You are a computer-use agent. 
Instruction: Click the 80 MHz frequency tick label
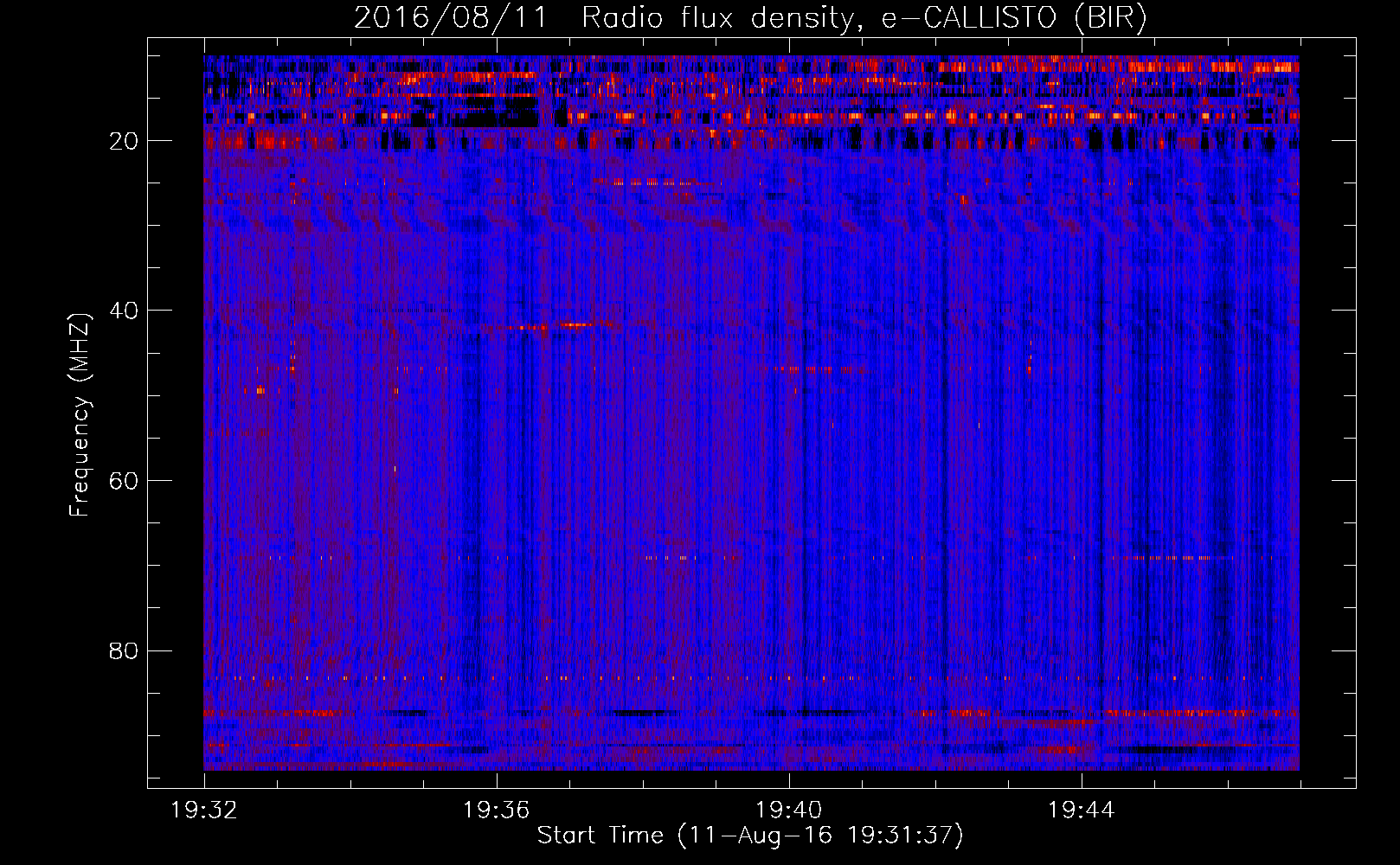[x=124, y=650]
